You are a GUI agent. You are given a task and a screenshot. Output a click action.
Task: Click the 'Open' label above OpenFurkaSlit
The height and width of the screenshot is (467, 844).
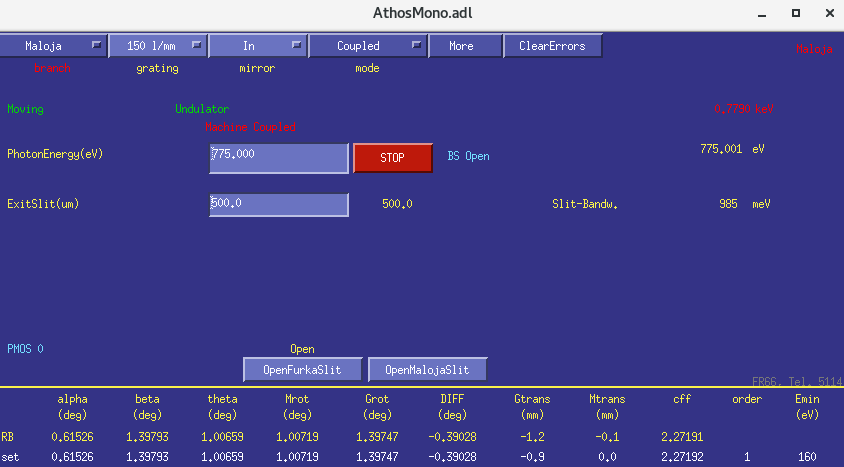point(303,349)
